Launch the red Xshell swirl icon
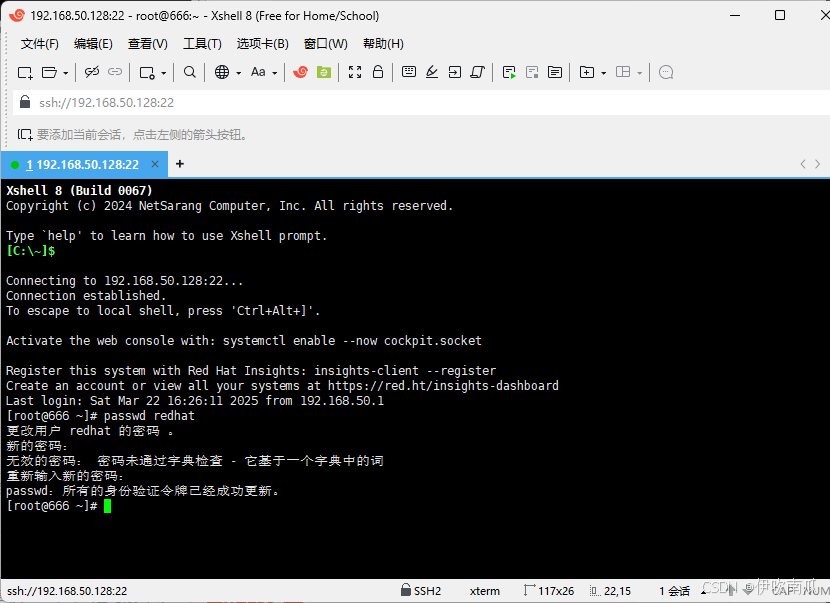Screen dimensions: 830x603 [x=300, y=72]
